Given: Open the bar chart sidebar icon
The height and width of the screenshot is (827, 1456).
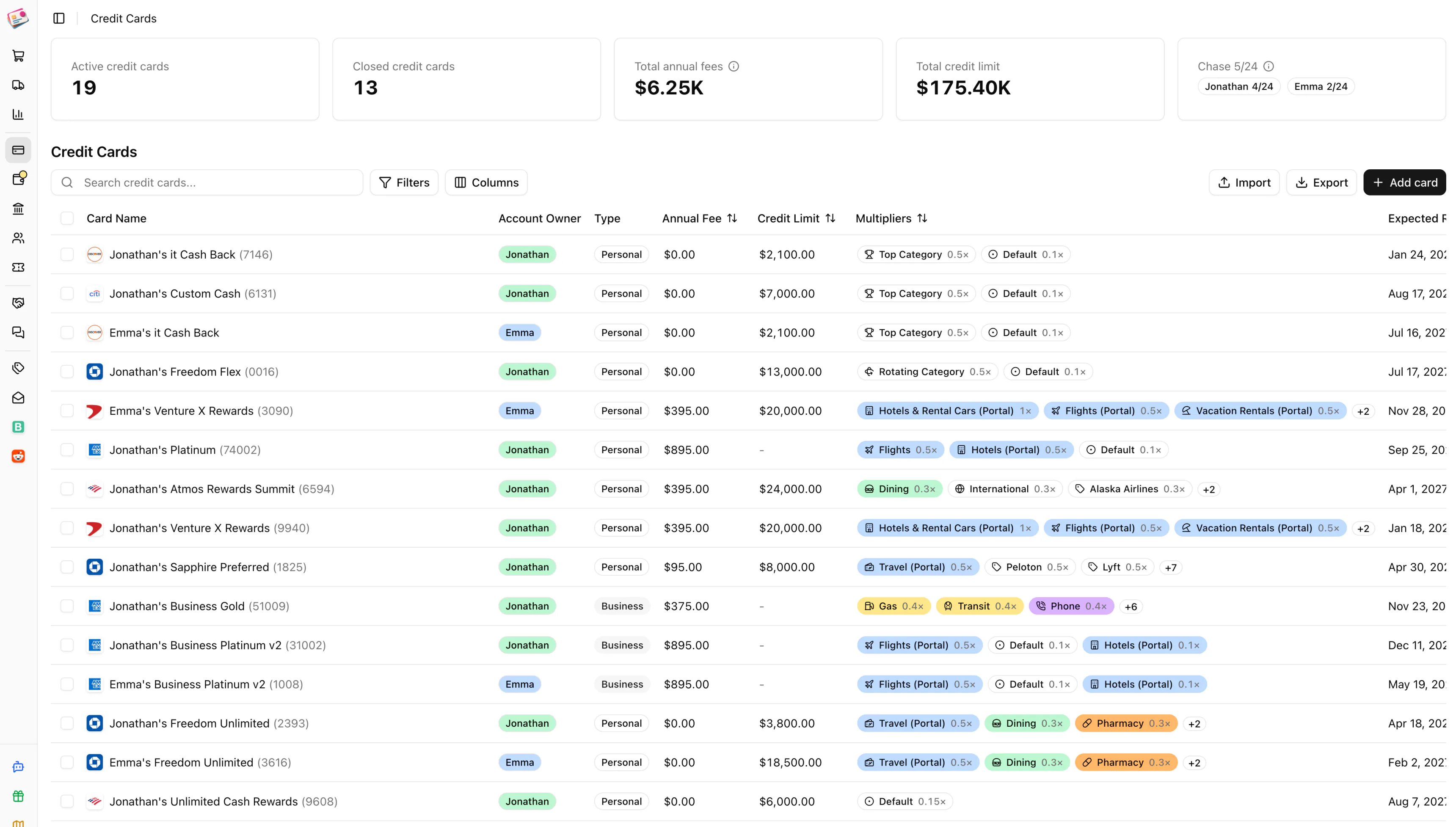Looking at the screenshot, I should point(18,114).
